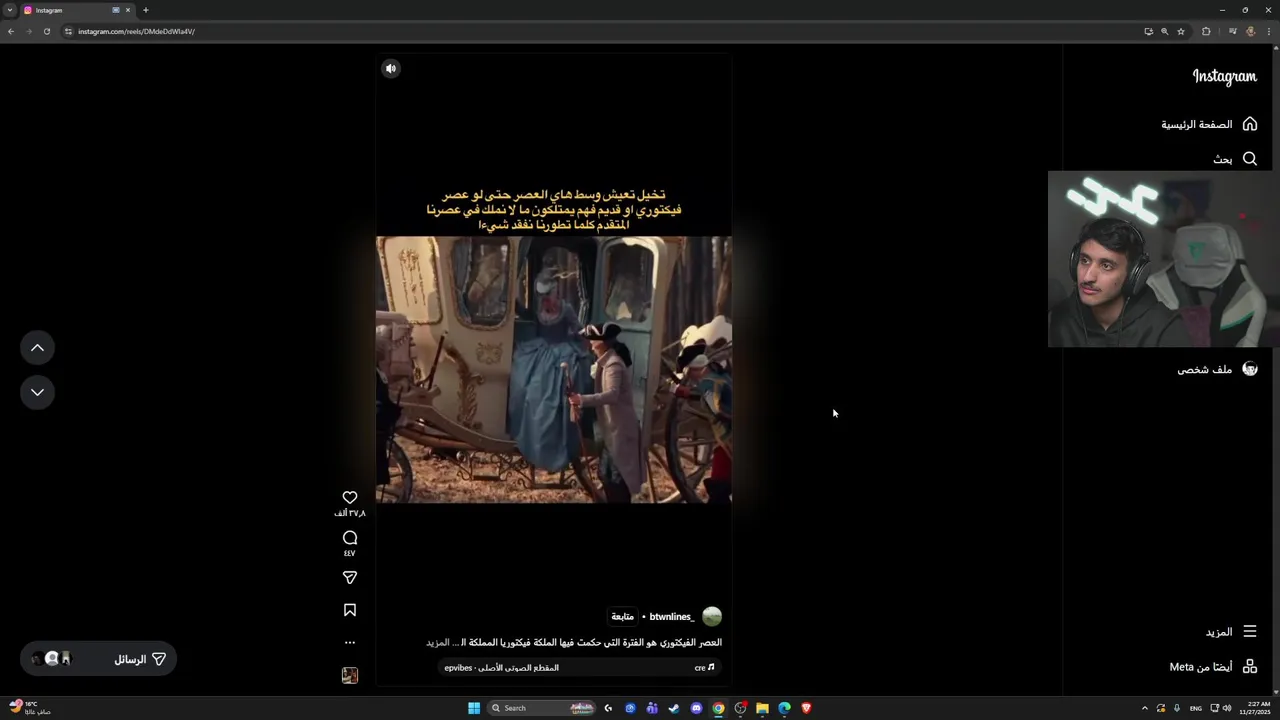1280x720 pixels.
Task: Open the Windows Start button
Action: click(x=474, y=708)
